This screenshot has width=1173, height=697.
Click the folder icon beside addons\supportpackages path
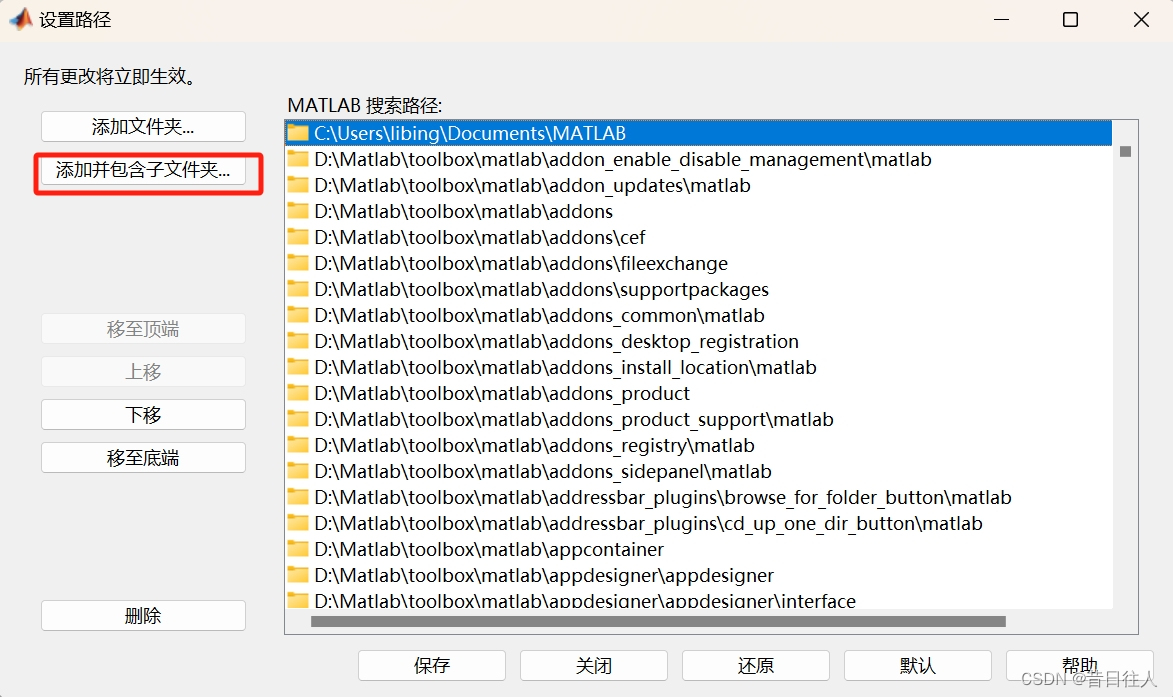pyautogui.click(x=299, y=289)
